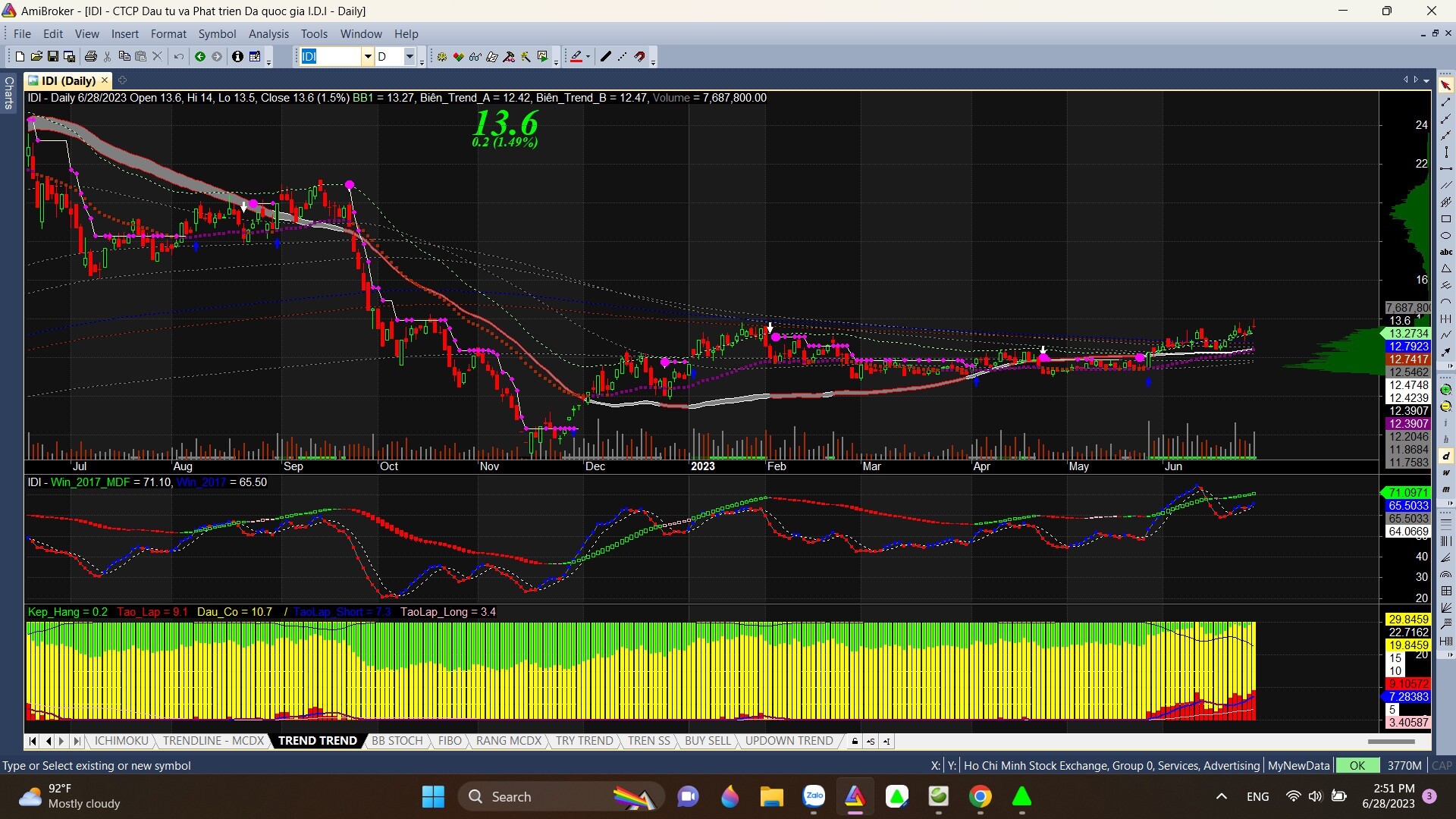Select the Gann square grid tool

(x=1446, y=591)
